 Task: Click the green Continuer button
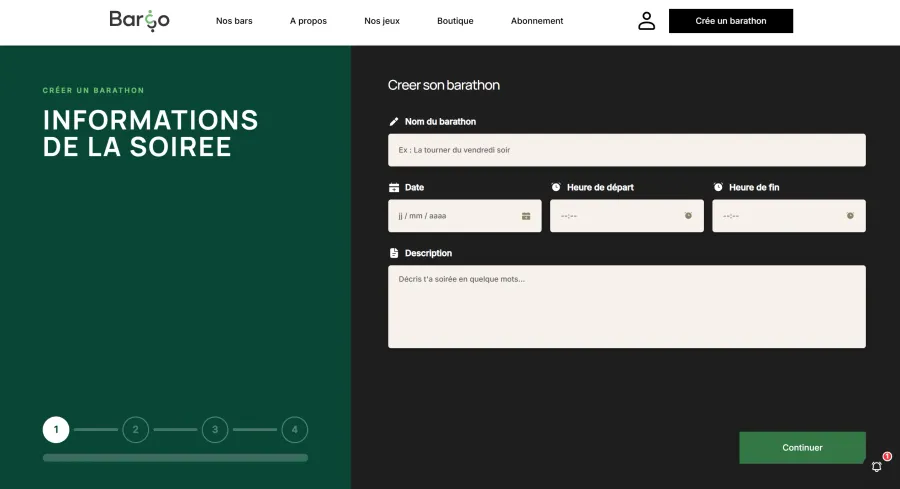pyautogui.click(x=802, y=448)
